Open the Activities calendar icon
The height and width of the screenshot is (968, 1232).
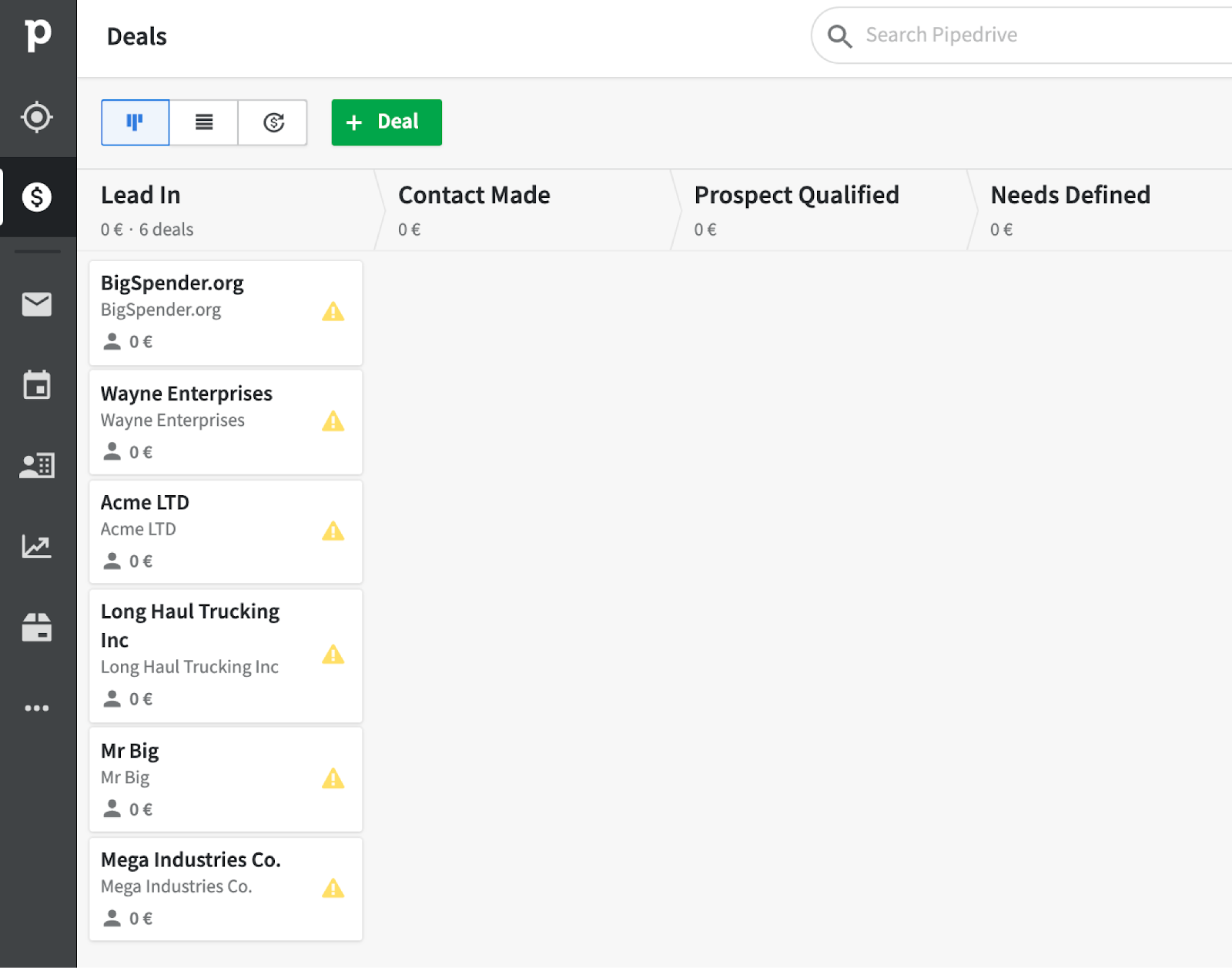[37, 384]
